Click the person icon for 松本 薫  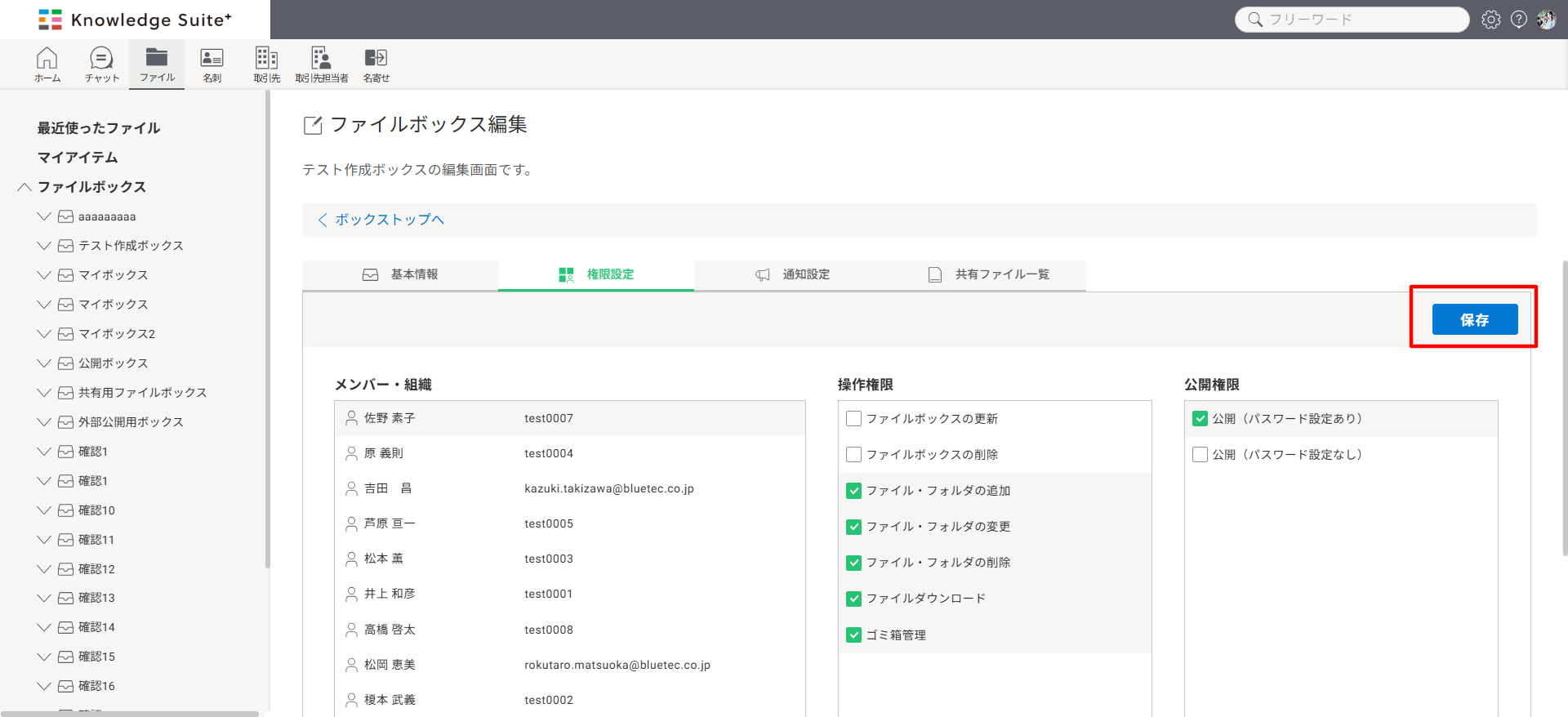coord(351,559)
